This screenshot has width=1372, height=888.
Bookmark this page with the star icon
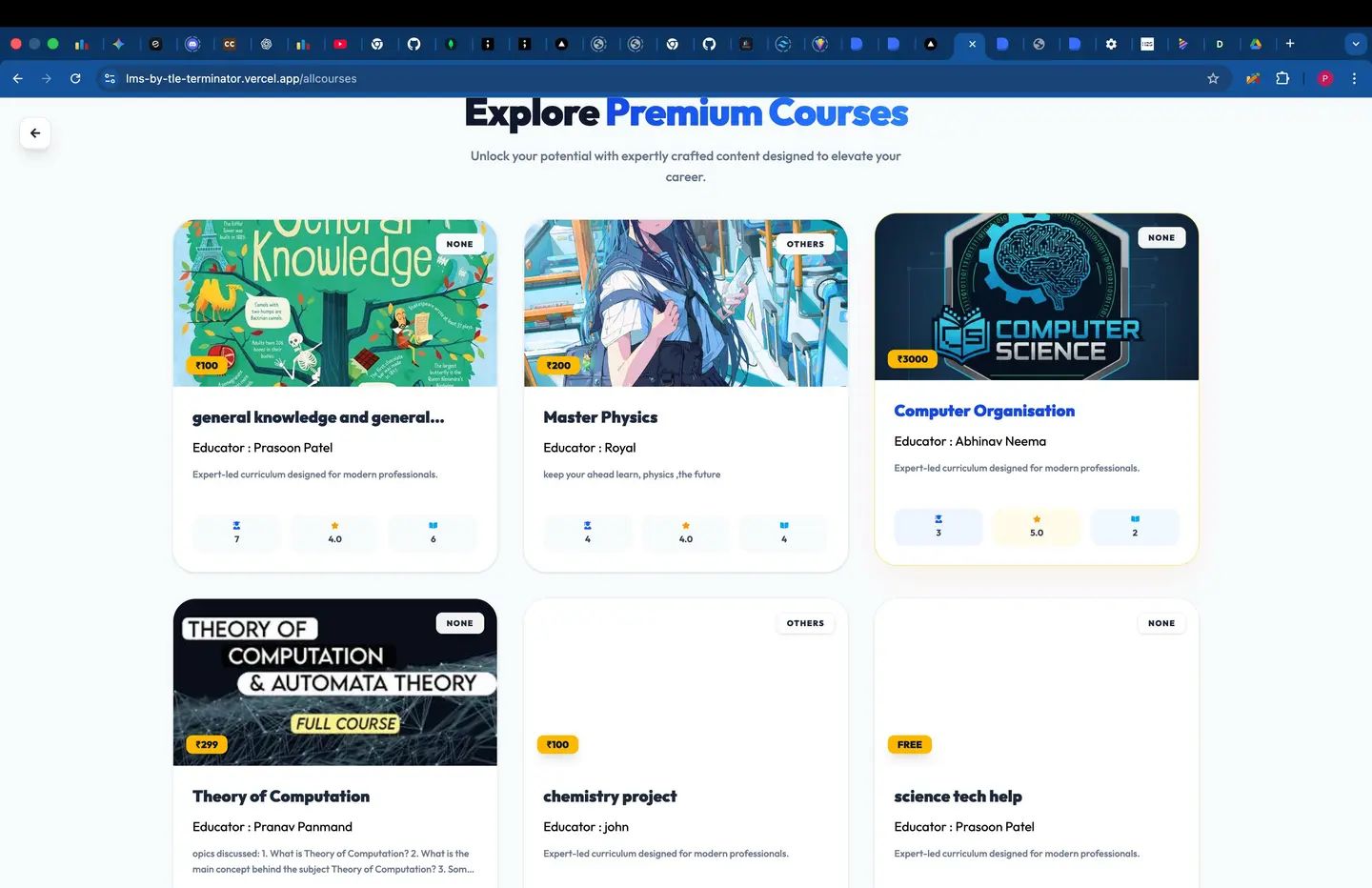point(1213,78)
